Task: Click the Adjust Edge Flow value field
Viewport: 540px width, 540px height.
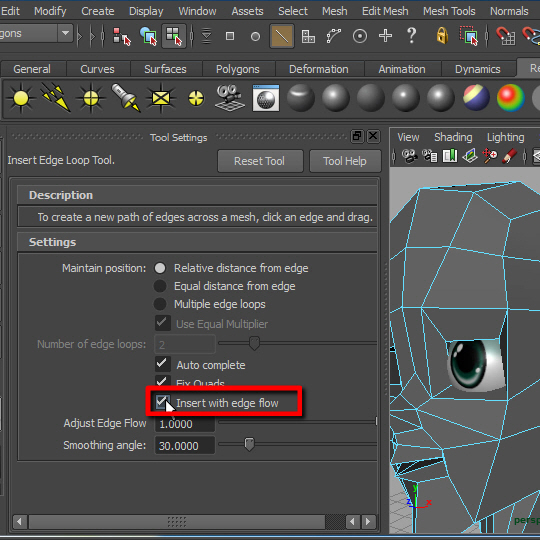Action: [x=185, y=424]
